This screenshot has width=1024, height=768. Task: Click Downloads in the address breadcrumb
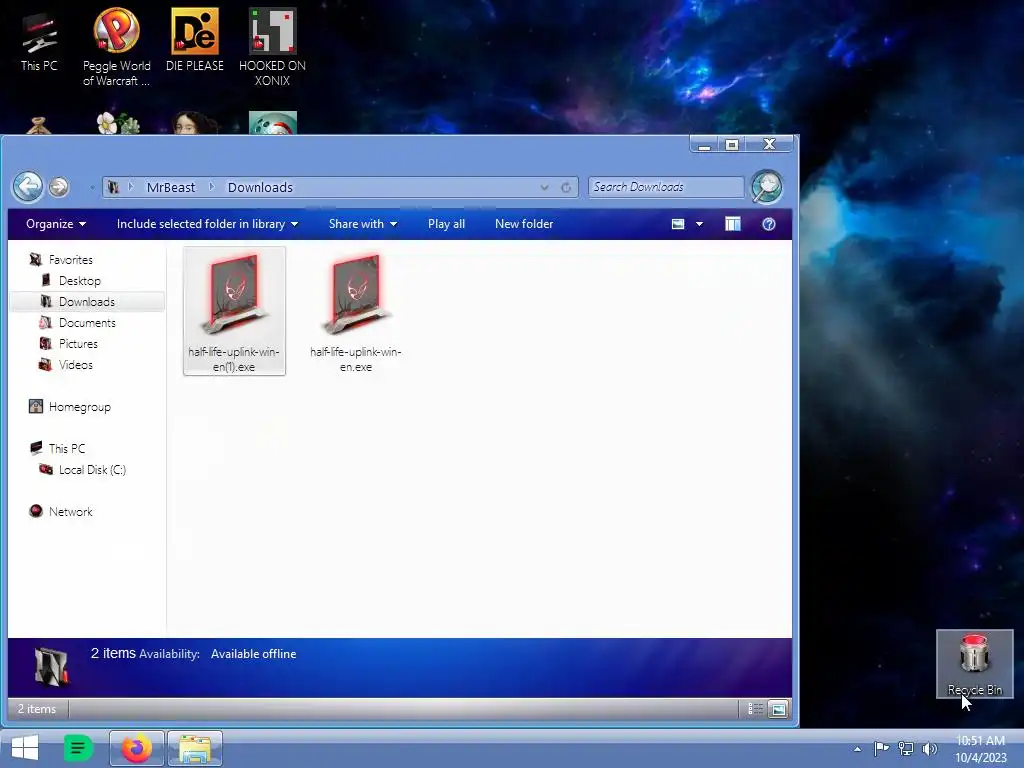260,187
